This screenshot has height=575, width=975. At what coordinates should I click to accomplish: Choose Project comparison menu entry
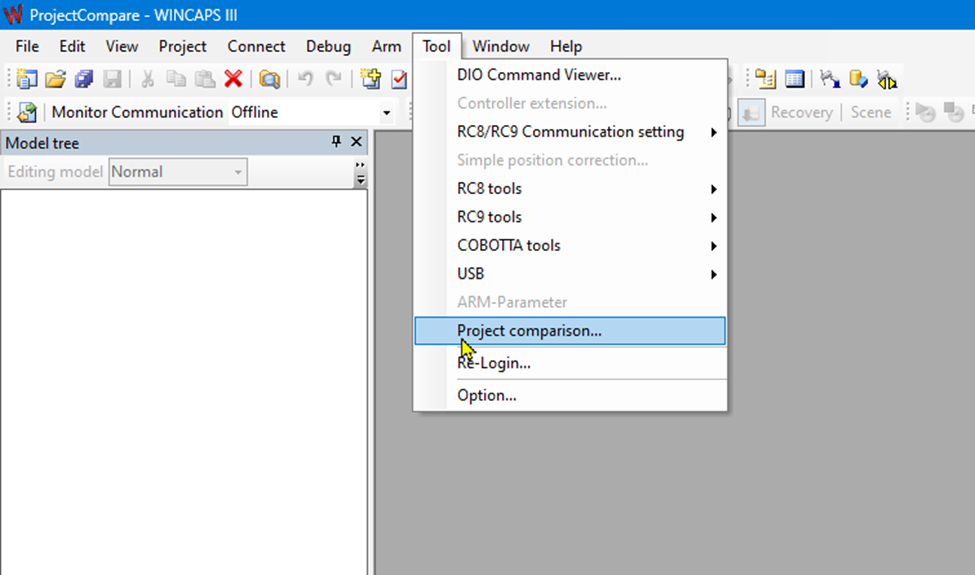[570, 331]
